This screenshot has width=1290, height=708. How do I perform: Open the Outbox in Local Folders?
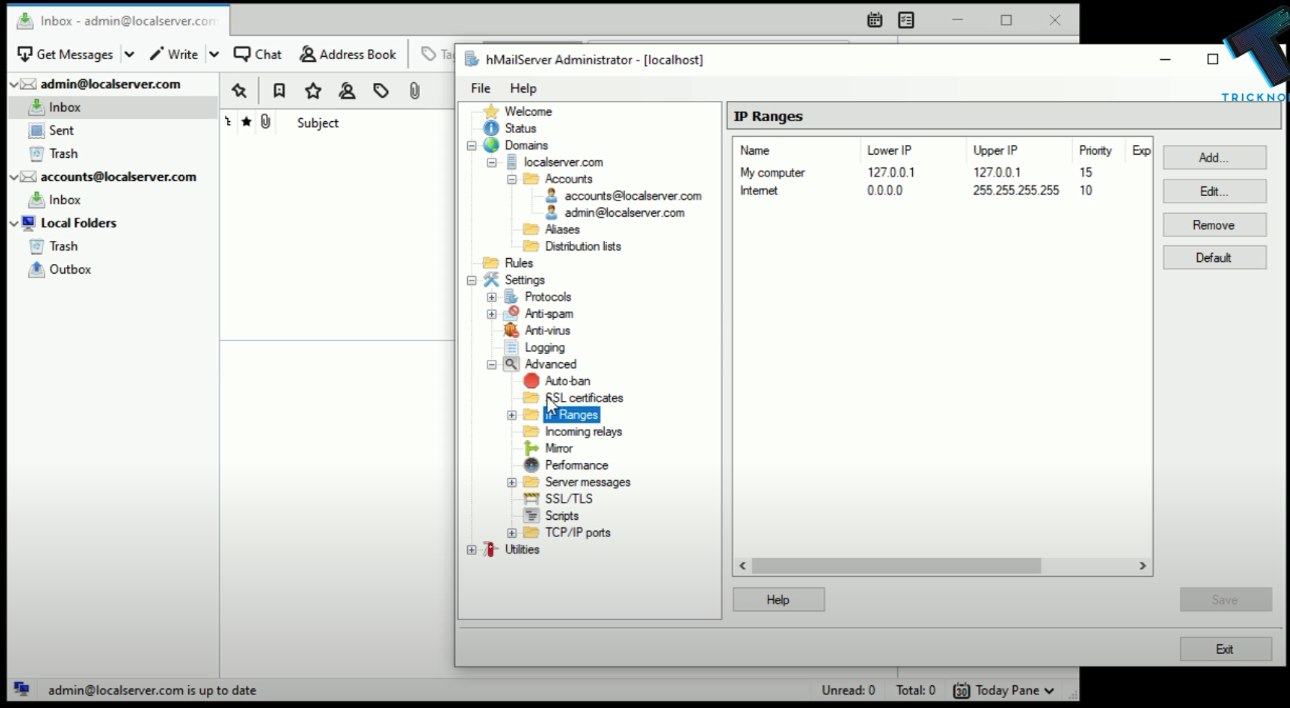(70, 269)
